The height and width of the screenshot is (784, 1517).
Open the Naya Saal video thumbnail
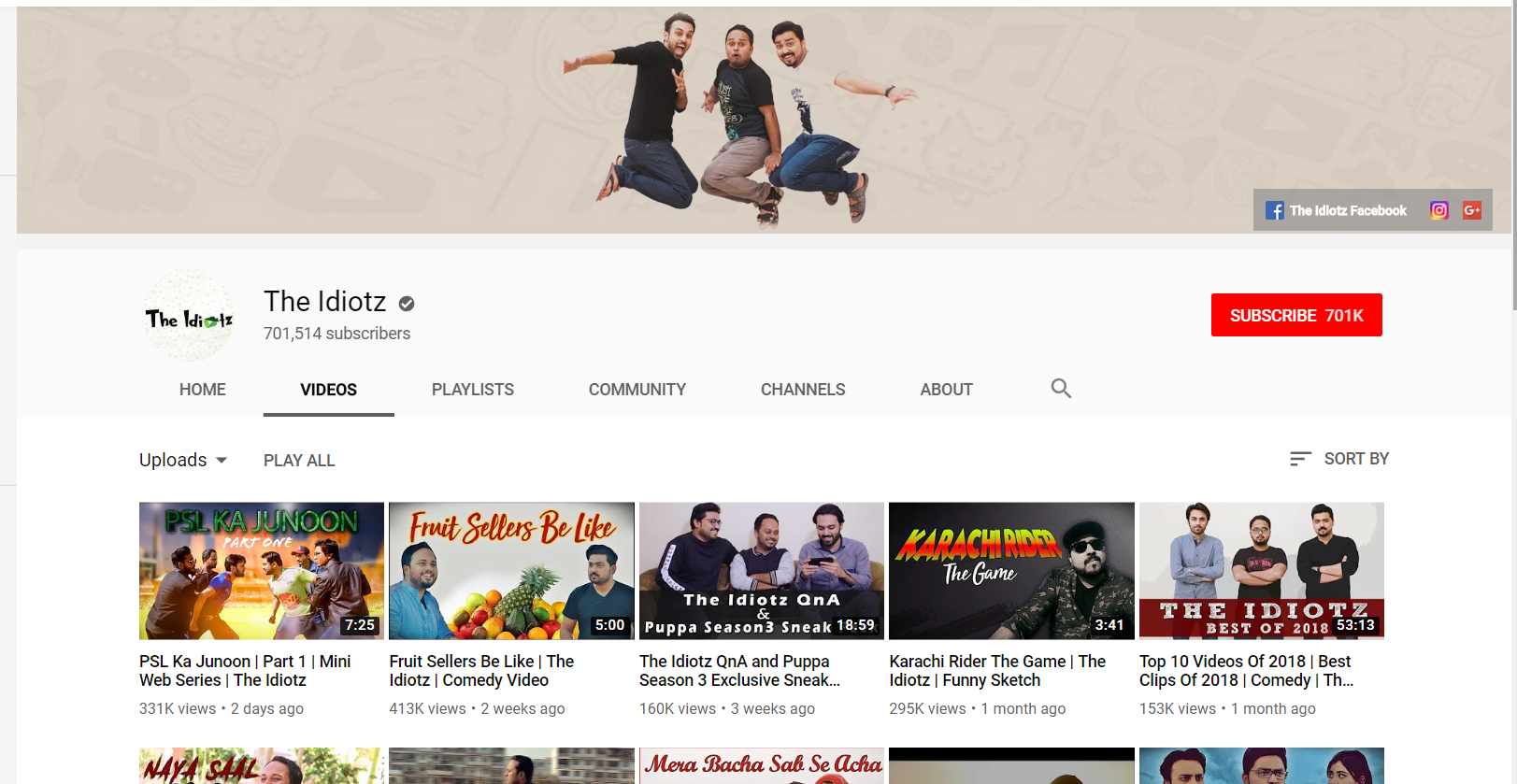point(262,766)
